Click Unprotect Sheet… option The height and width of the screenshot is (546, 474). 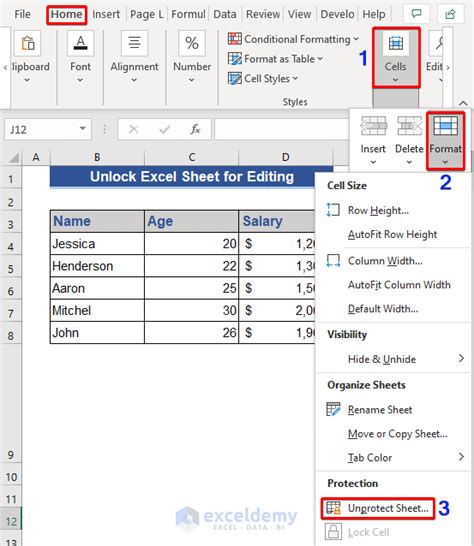pos(378,508)
